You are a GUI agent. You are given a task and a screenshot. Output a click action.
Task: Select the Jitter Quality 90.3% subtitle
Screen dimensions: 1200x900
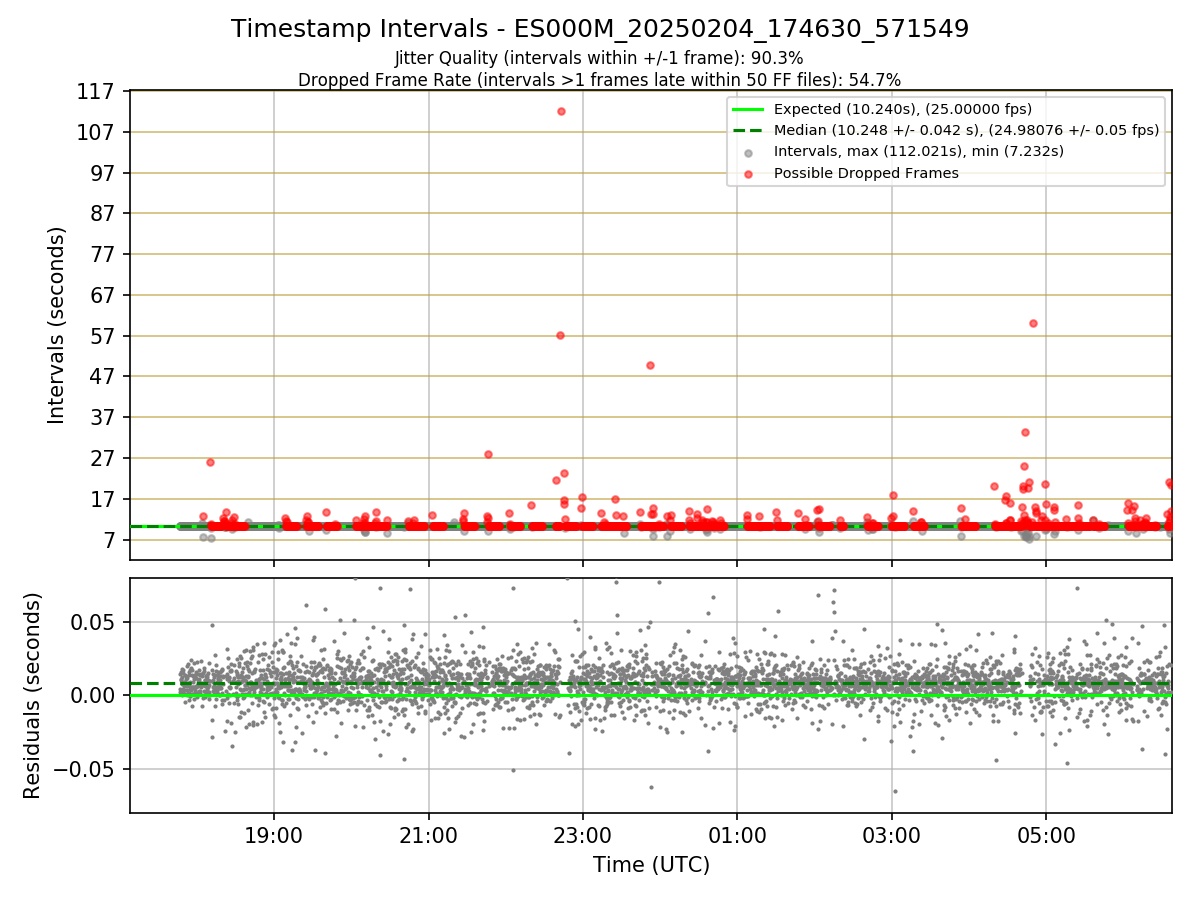click(x=599, y=59)
